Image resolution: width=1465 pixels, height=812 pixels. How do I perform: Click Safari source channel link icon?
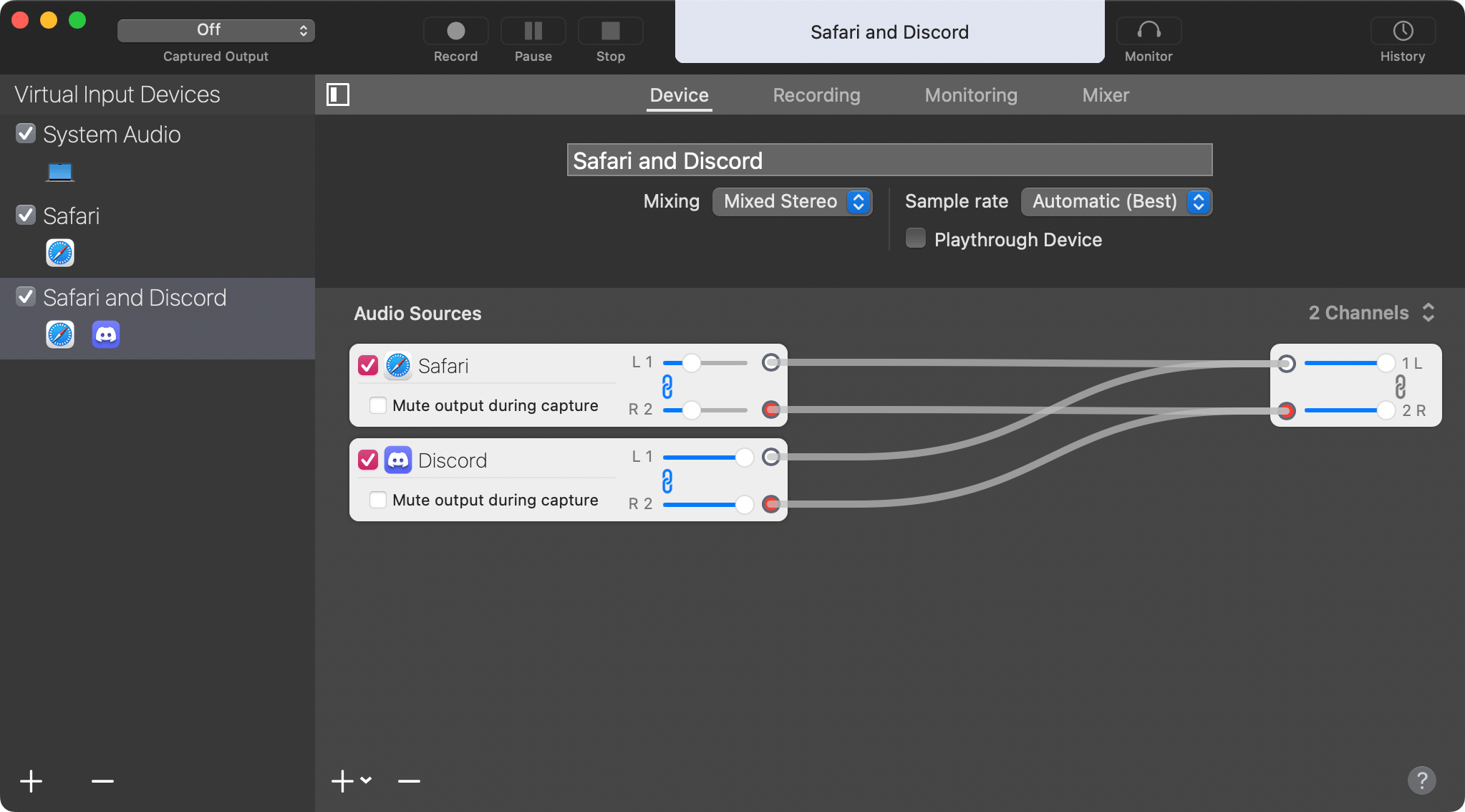click(667, 387)
